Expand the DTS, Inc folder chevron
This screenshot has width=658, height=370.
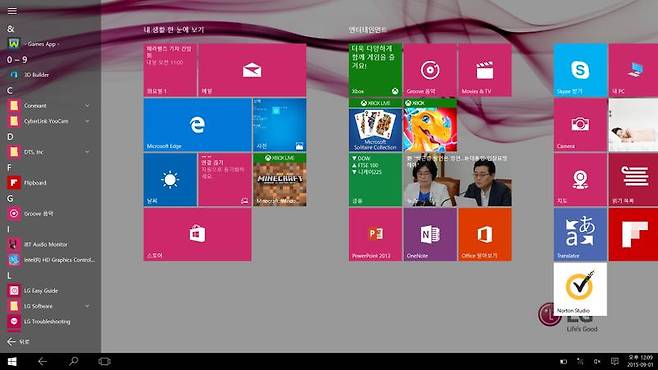tap(87, 152)
